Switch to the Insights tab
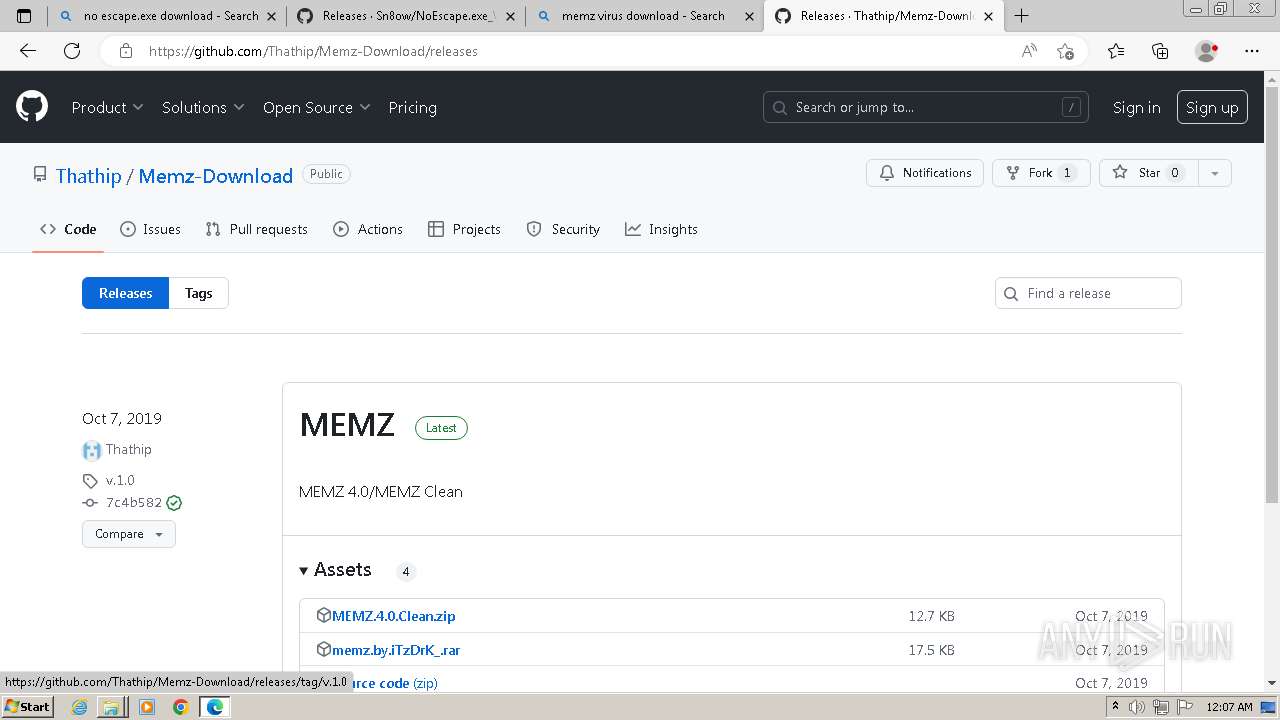 coord(661,229)
